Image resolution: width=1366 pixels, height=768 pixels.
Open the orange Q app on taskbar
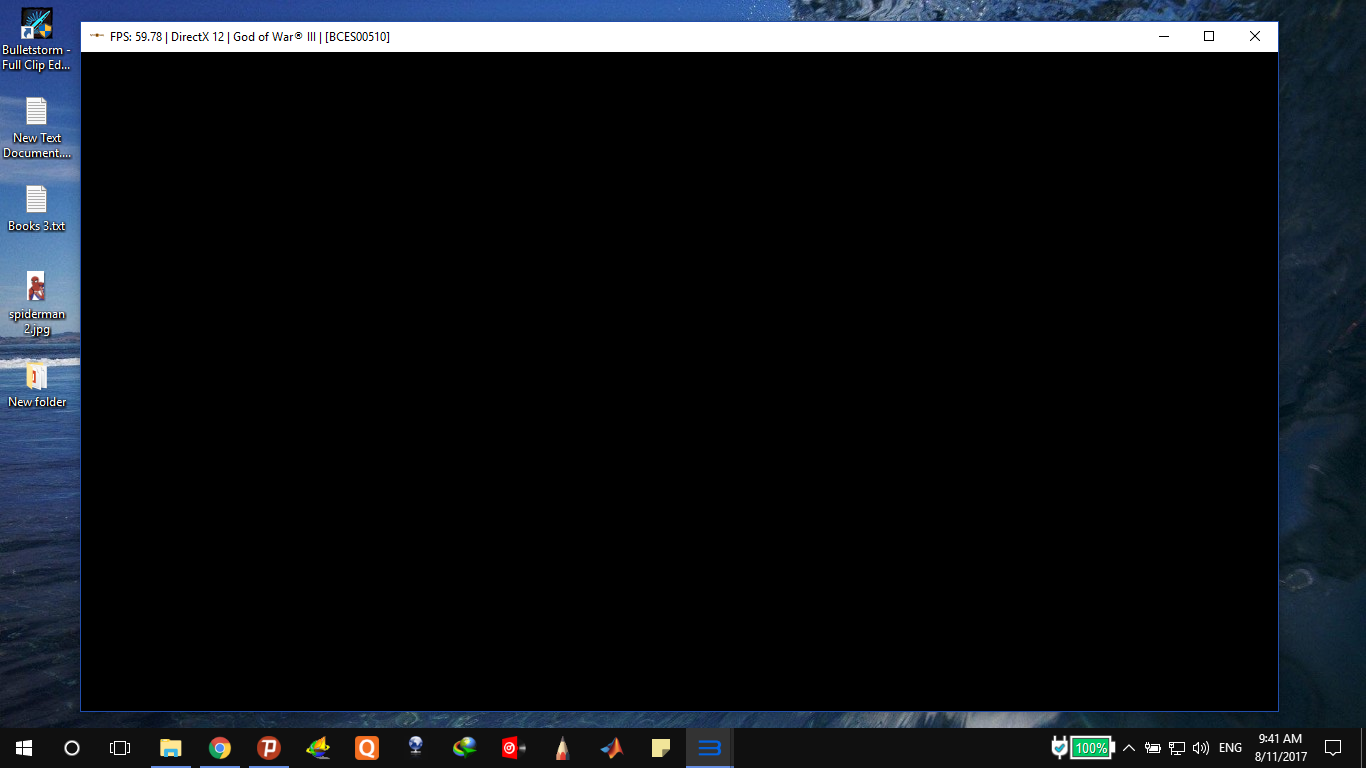[367, 748]
